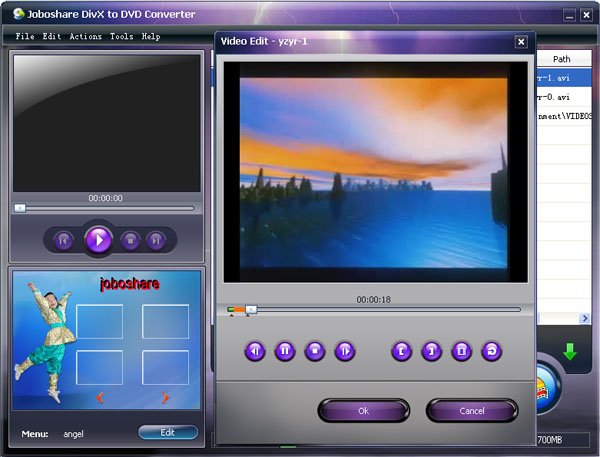Play the video in main preview panel
Image resolution: width=600 pixels, height=457 pixels.
tap(99, 240)
